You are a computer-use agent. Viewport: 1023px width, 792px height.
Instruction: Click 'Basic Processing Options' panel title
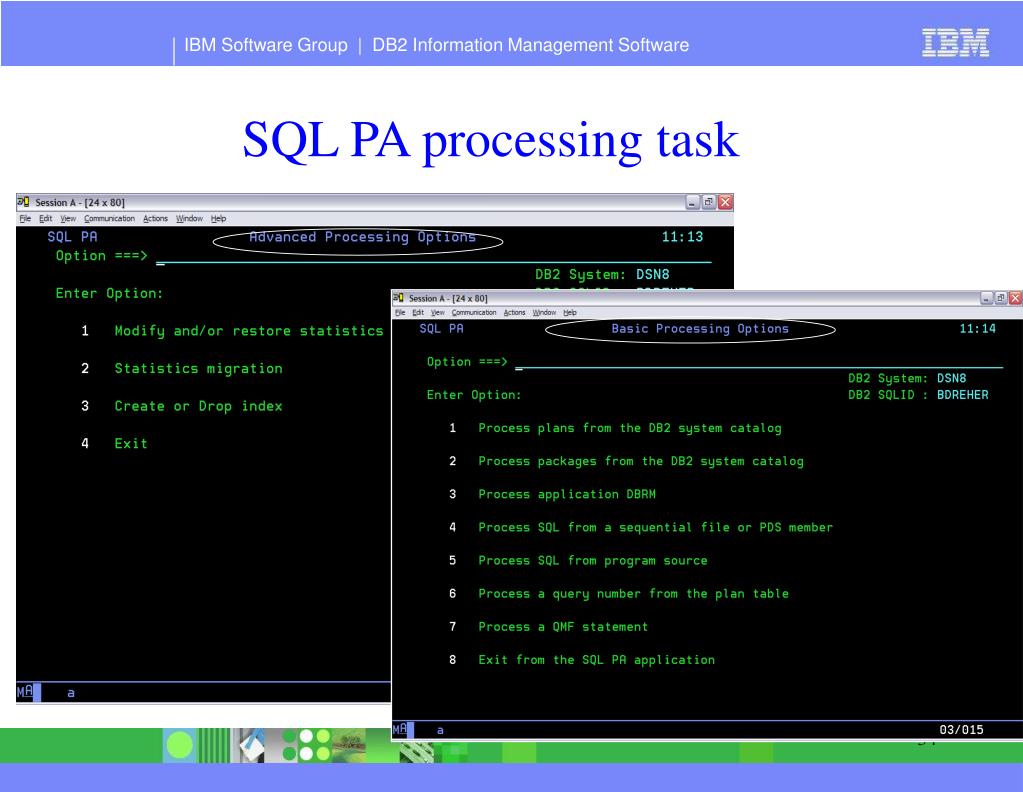700,329
